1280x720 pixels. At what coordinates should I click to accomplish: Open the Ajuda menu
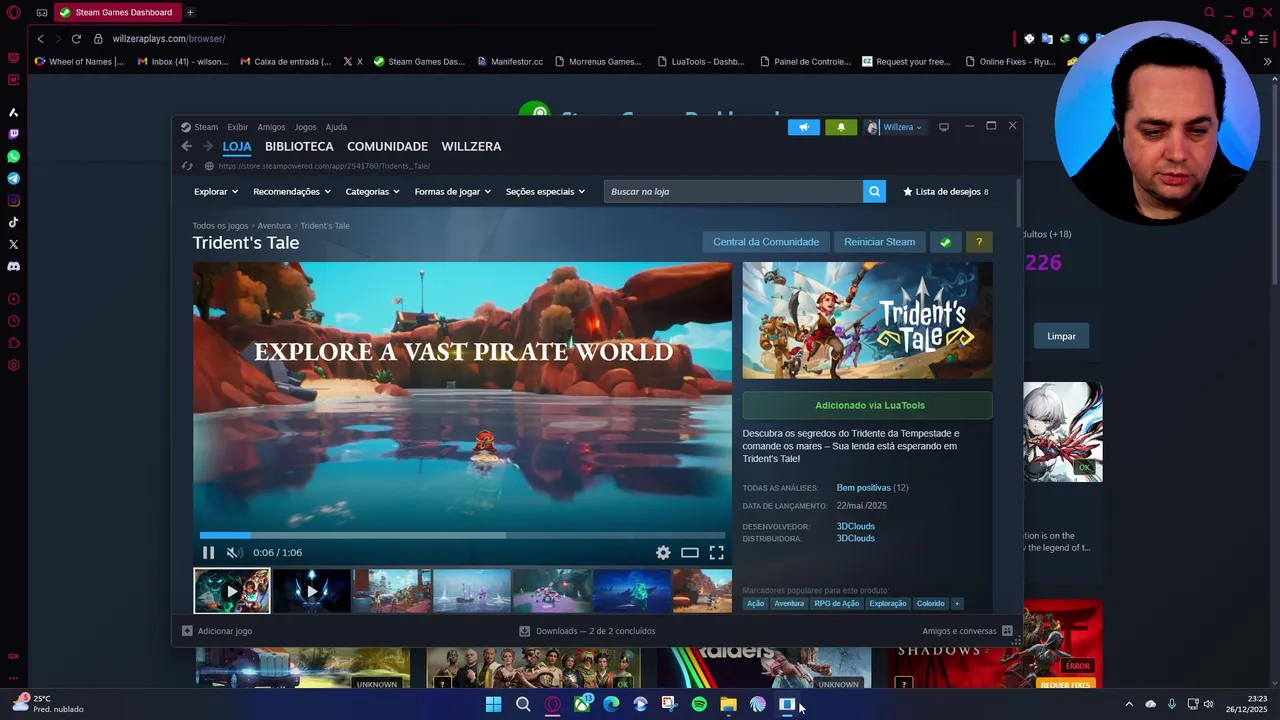click(x=336, y=127)
